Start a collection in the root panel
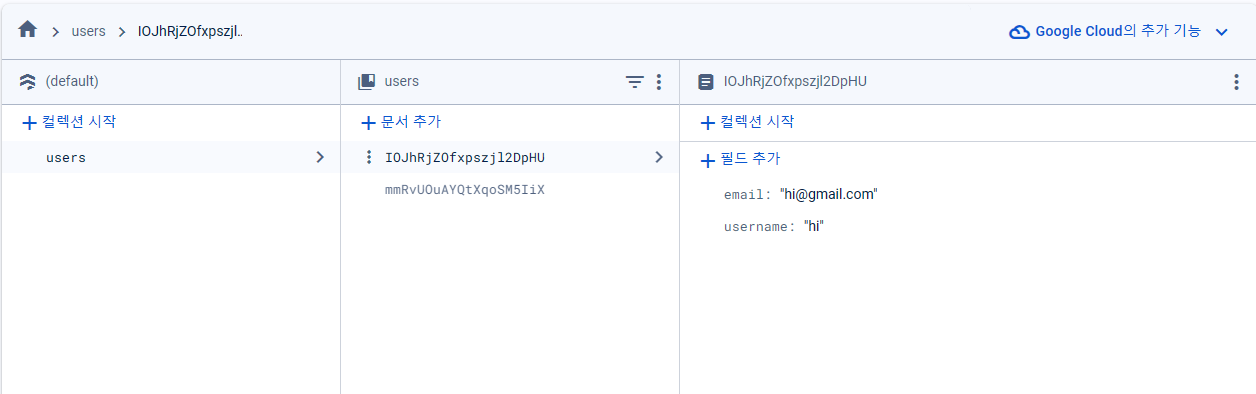Image resolution: width=1256 pixels, height=394 pixels. pyautogui.click(x=69, y=122)
